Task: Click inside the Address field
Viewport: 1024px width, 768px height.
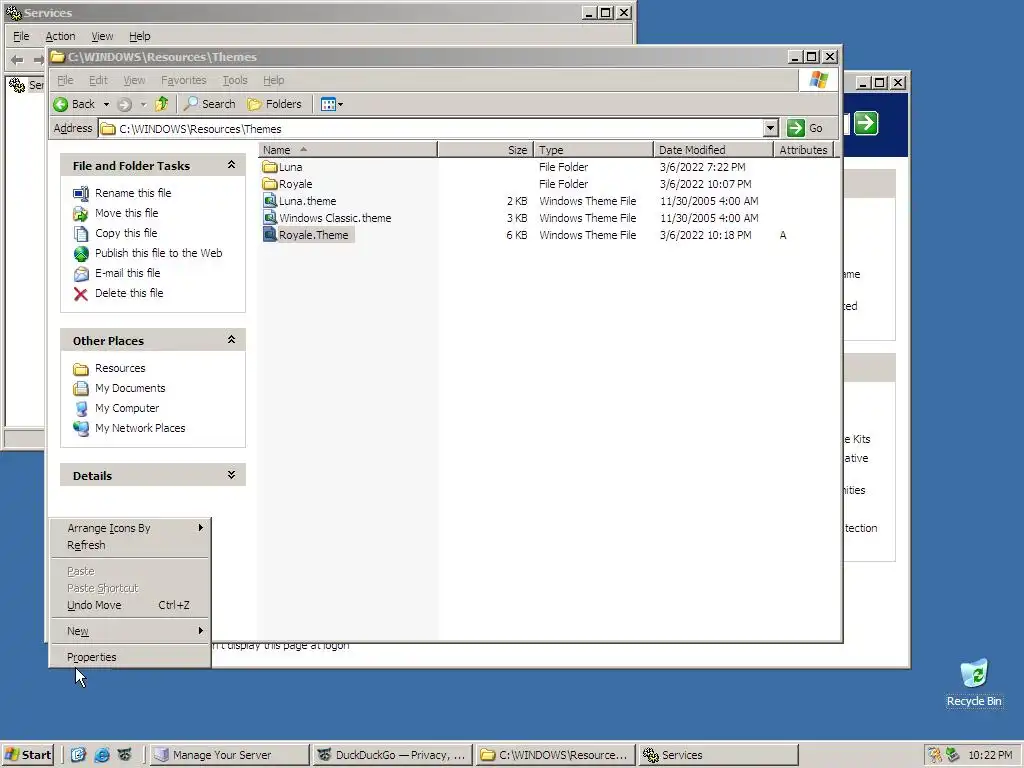Action: click(x=431, y=129)
